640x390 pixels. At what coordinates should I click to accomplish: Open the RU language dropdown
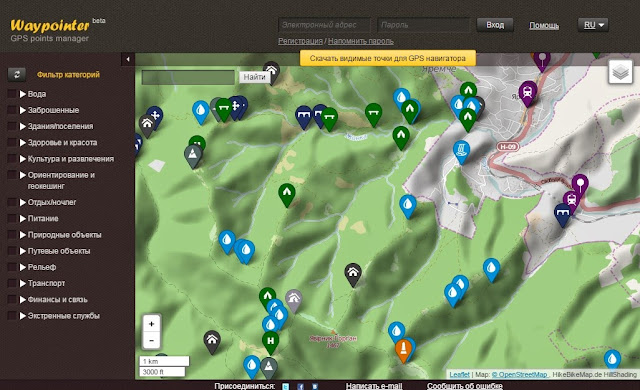pos(593,25)
